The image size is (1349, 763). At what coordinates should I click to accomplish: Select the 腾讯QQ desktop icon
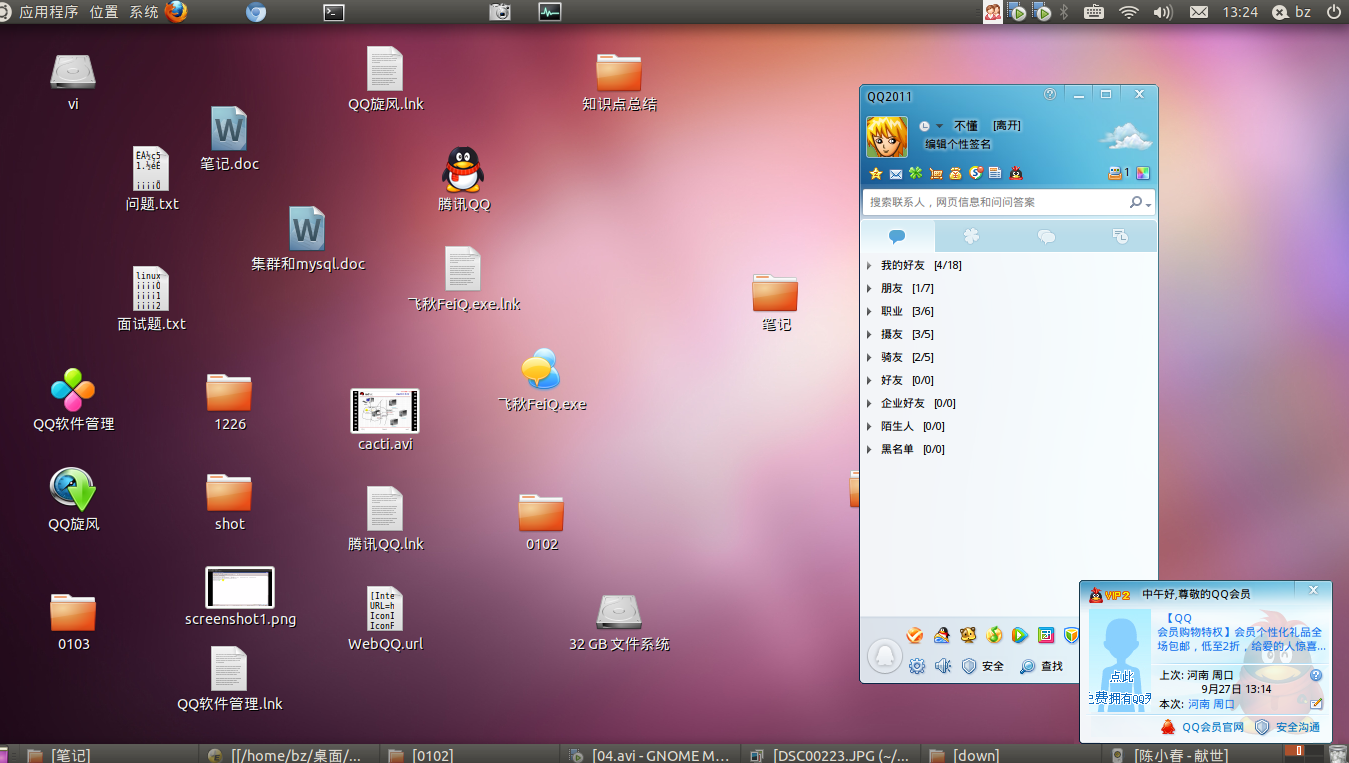coord(464,181)
